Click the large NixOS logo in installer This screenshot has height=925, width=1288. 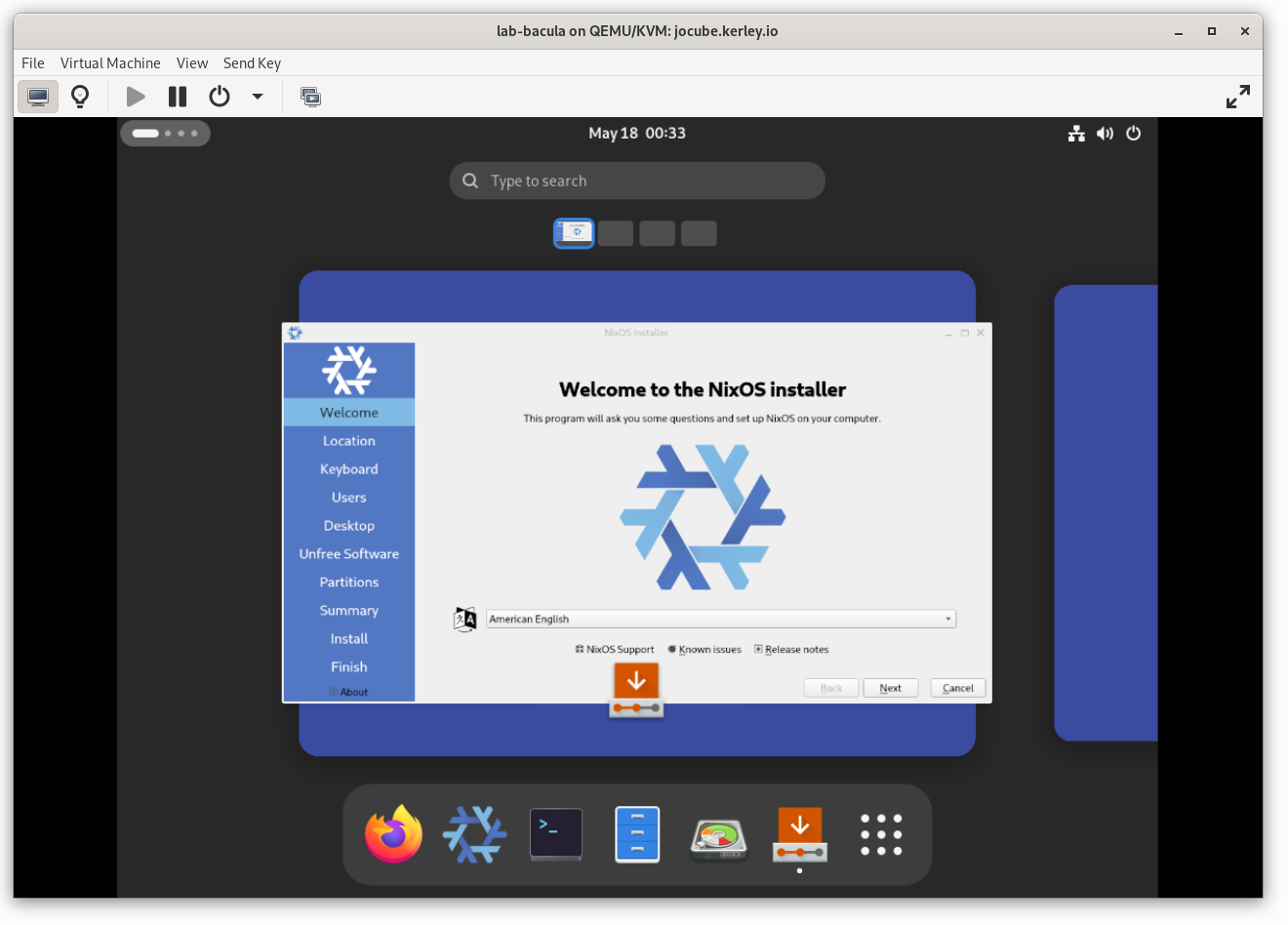(703, 517)
